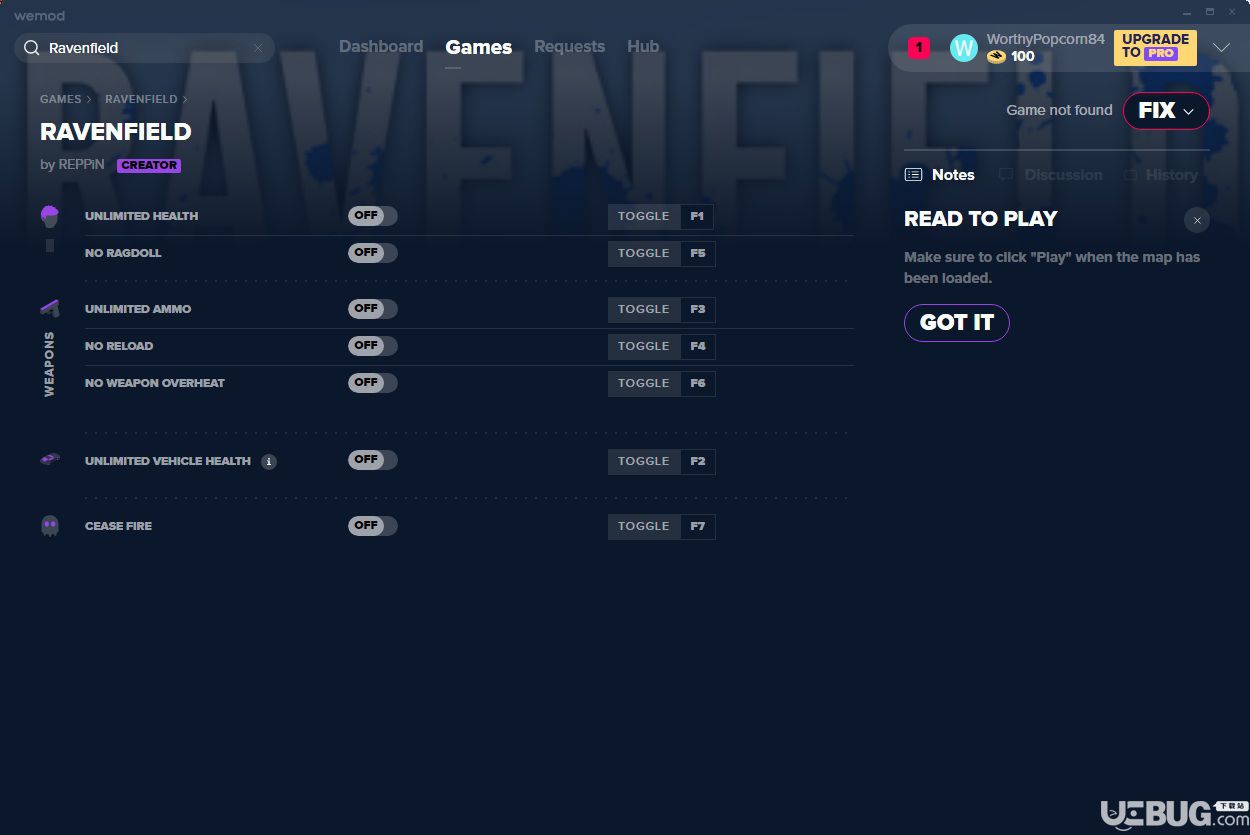
Task: Open the Hub tab
Action: point(643,47)
